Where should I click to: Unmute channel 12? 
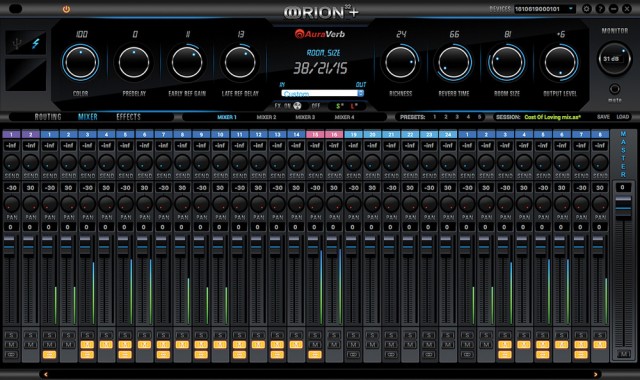[258, 344]
